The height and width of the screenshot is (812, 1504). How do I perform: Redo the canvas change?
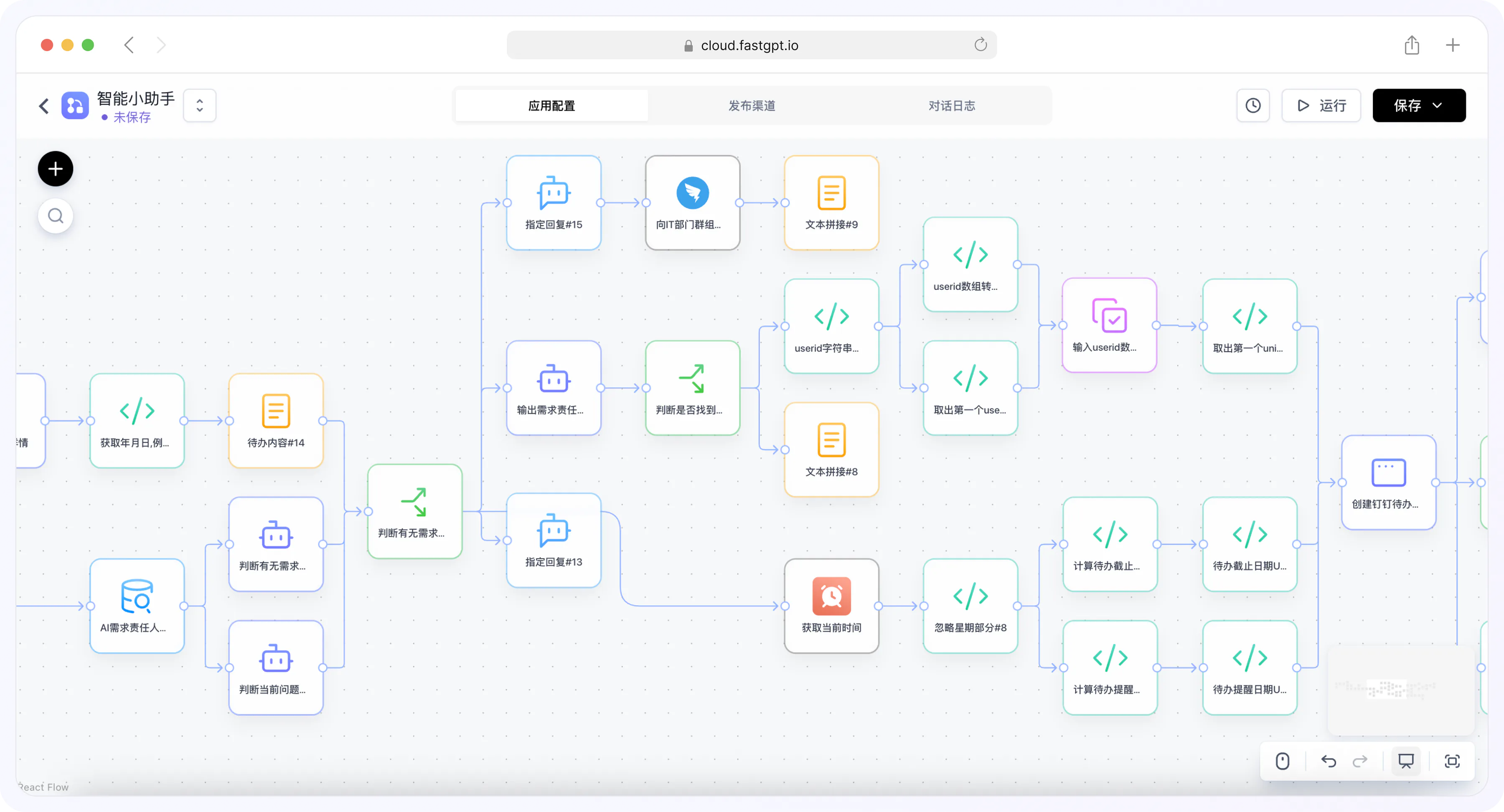[x=1360, y=761]
